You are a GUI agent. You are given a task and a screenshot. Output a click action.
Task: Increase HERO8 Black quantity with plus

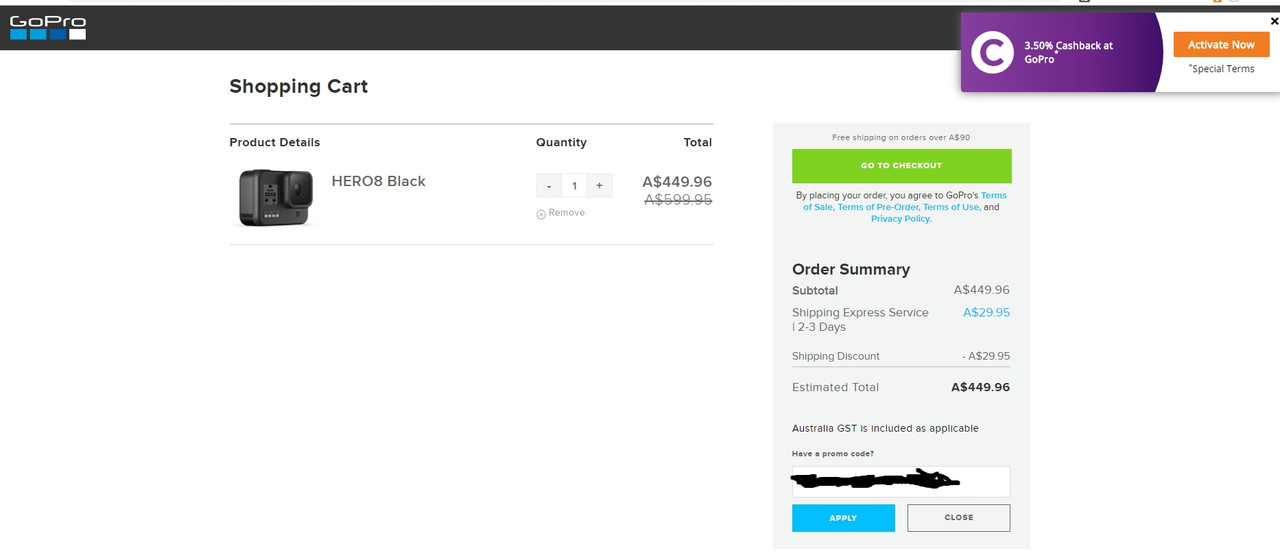599,186
